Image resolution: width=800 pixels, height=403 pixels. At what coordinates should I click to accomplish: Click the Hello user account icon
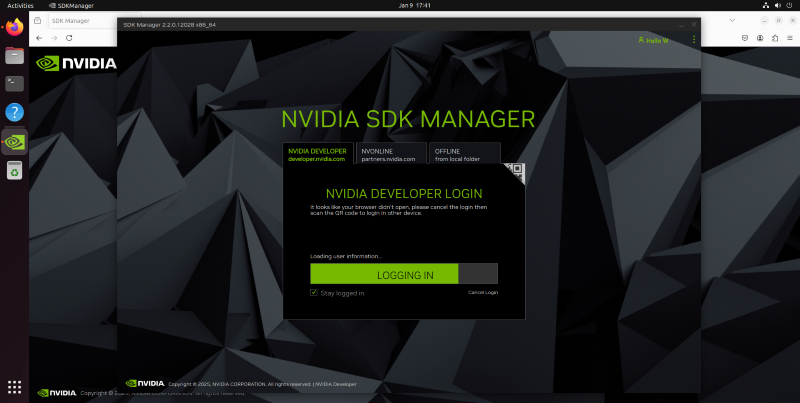click(655, 40)
